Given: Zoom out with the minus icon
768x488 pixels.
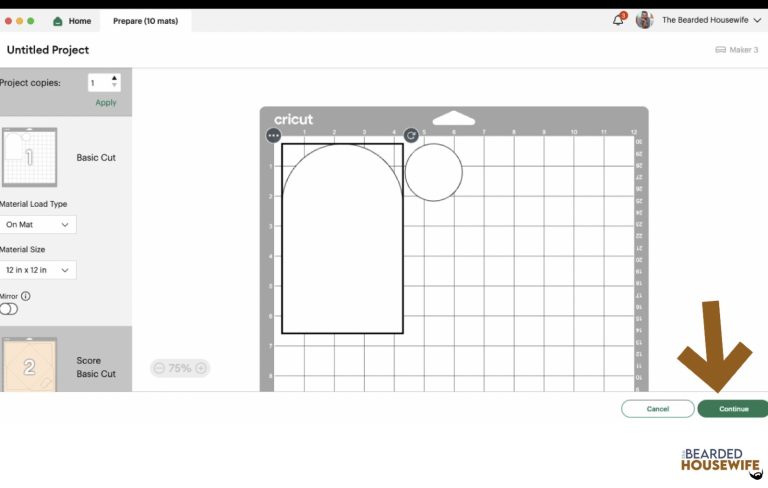Looking at the screenshot, I should point(159,368).
